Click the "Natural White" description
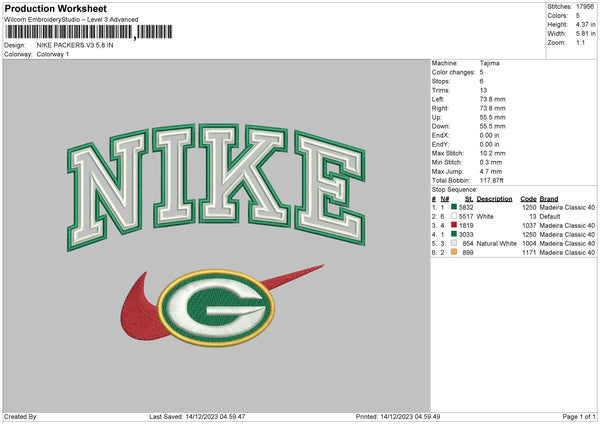 click(x=497, y=244)
